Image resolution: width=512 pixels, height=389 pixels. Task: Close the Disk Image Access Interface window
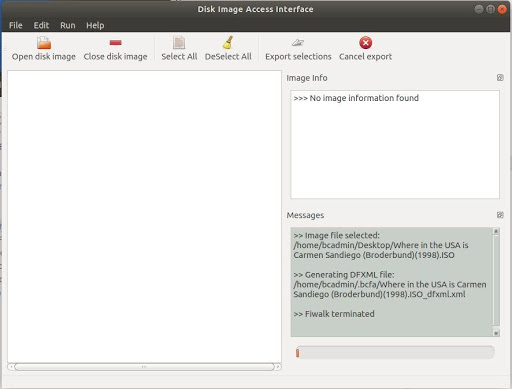coord(502,9)
